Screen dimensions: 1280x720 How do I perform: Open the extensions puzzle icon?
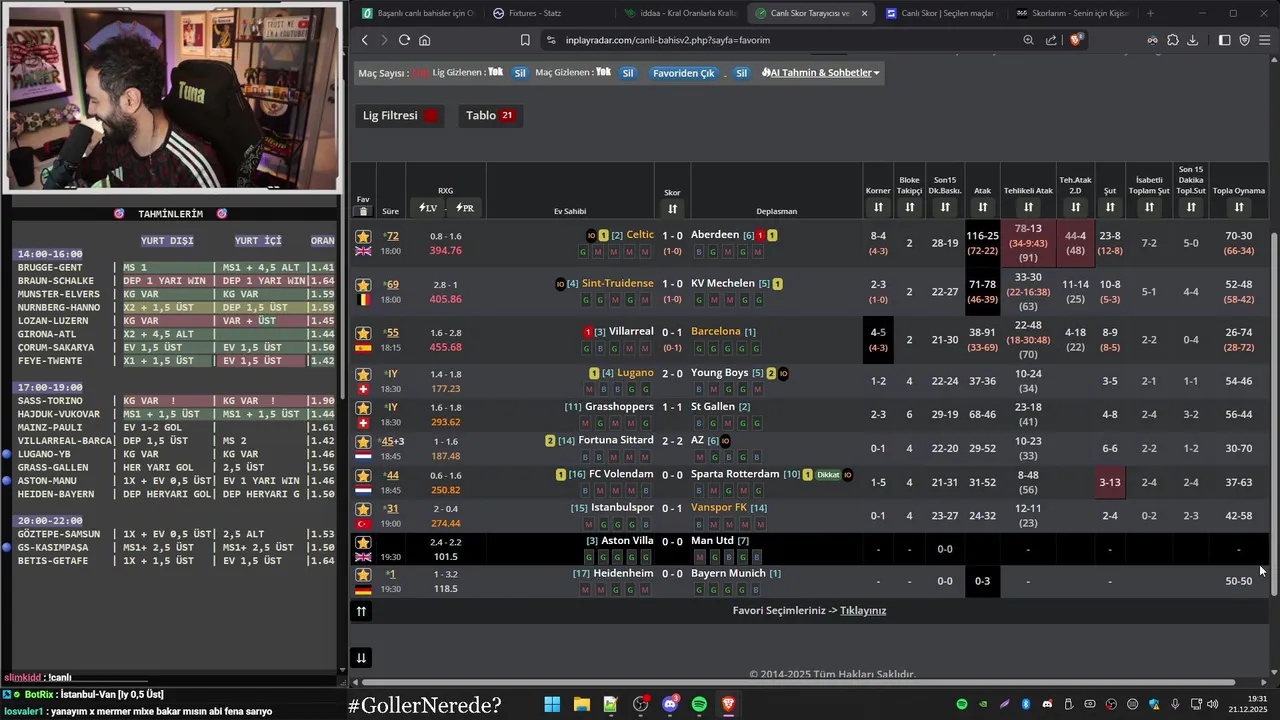pos(1172,40)
